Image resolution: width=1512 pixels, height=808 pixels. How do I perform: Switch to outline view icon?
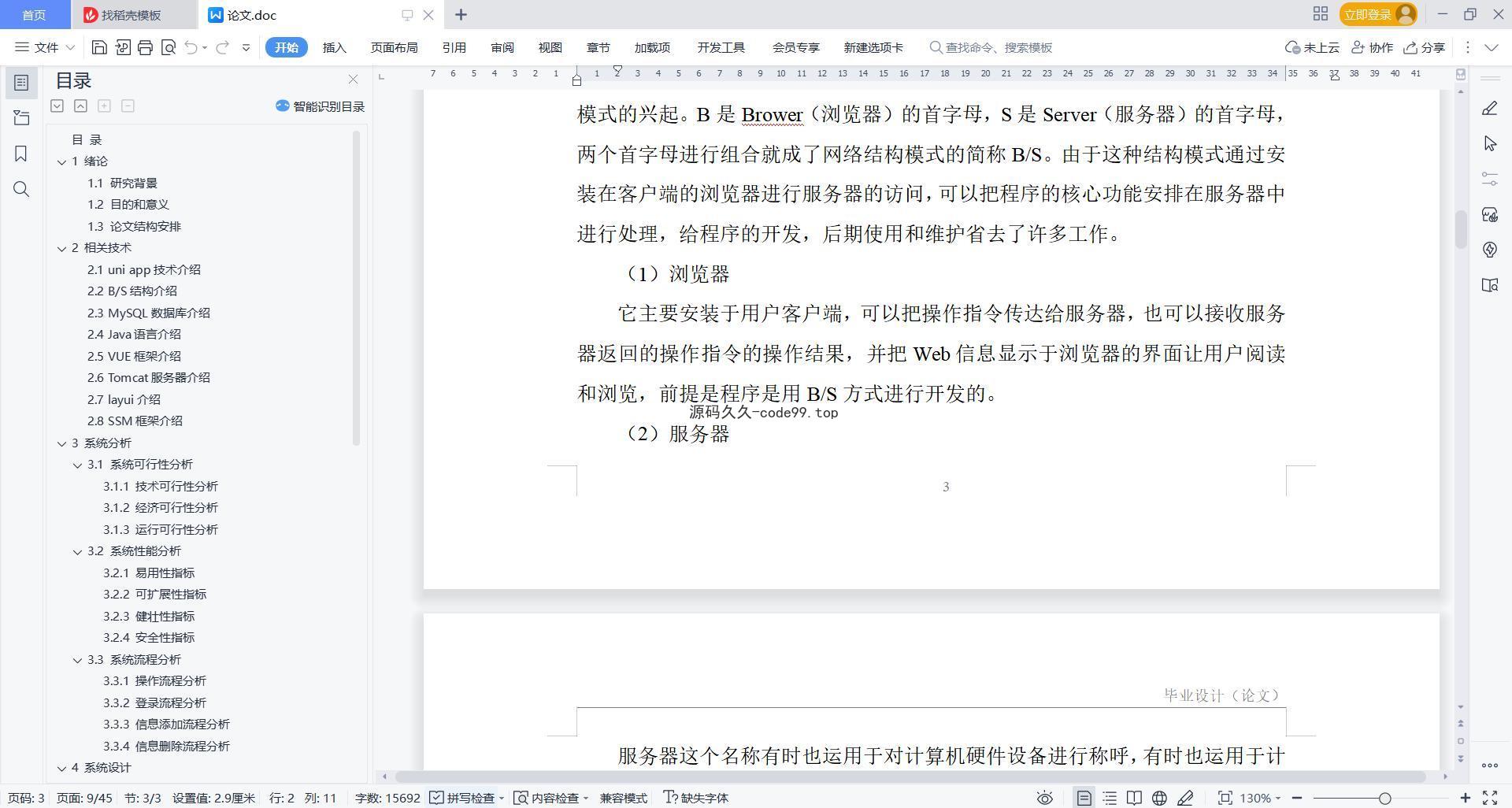pos(1110,798)
